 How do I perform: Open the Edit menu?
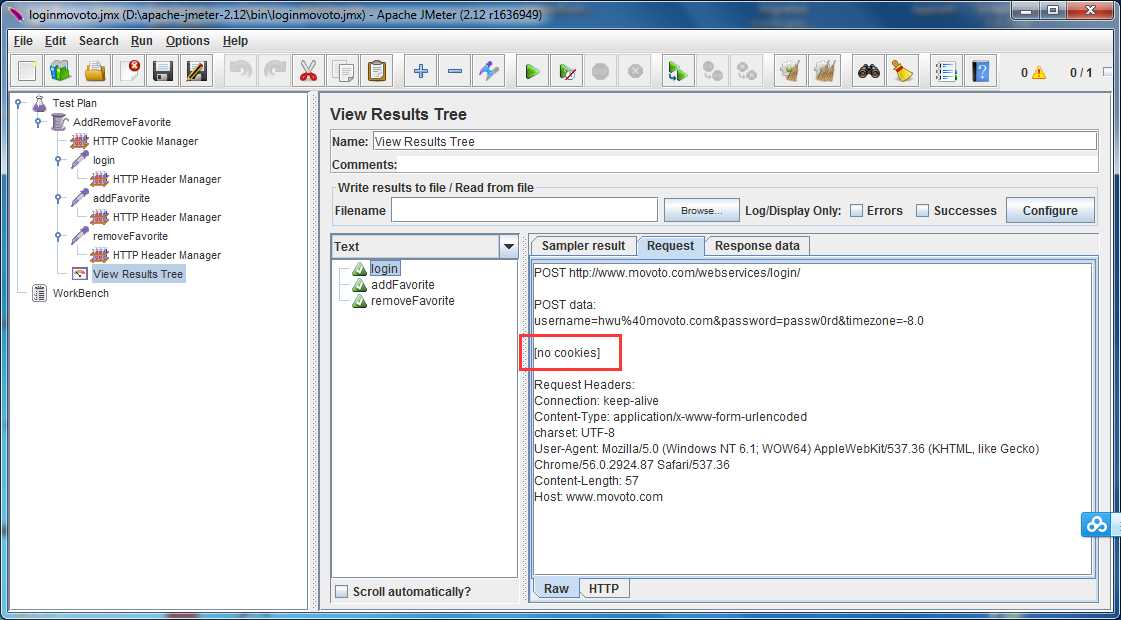[55, 41]
